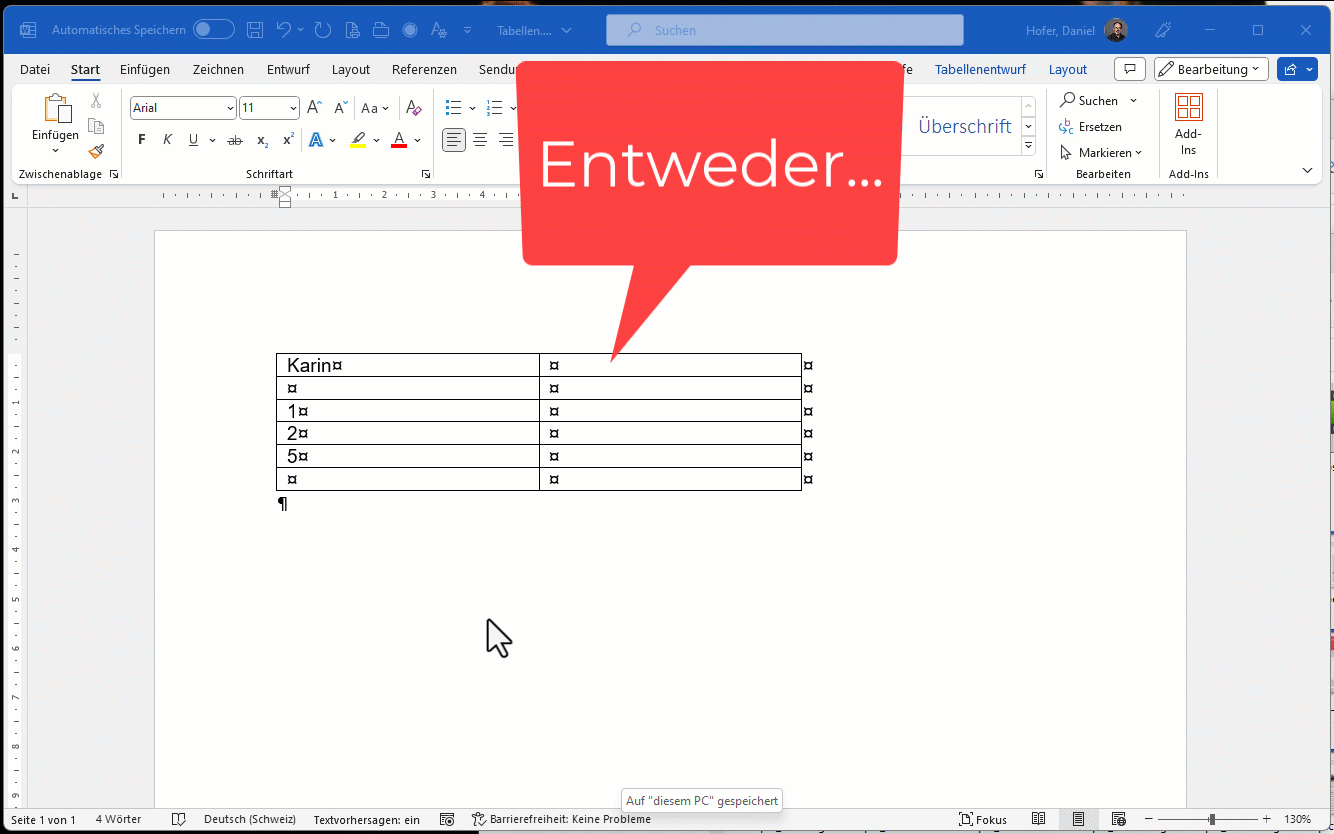Expand the font size dropdown showing 11
This screenshot has width=1334, height=834.
click(x=293, y=108)
